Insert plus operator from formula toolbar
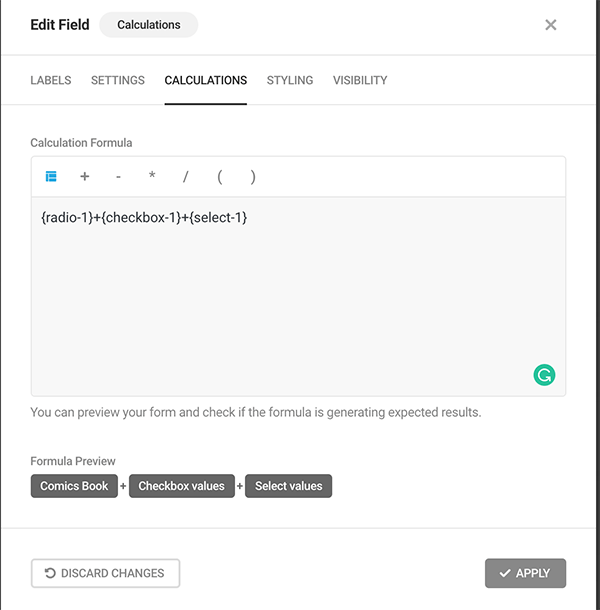Screen dimensions: 600x610 coord(85,177)
